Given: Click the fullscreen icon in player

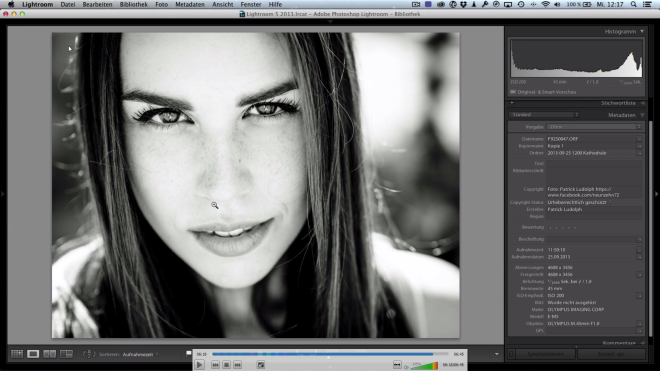Looking at the screenshot, I should coord(261,365).
